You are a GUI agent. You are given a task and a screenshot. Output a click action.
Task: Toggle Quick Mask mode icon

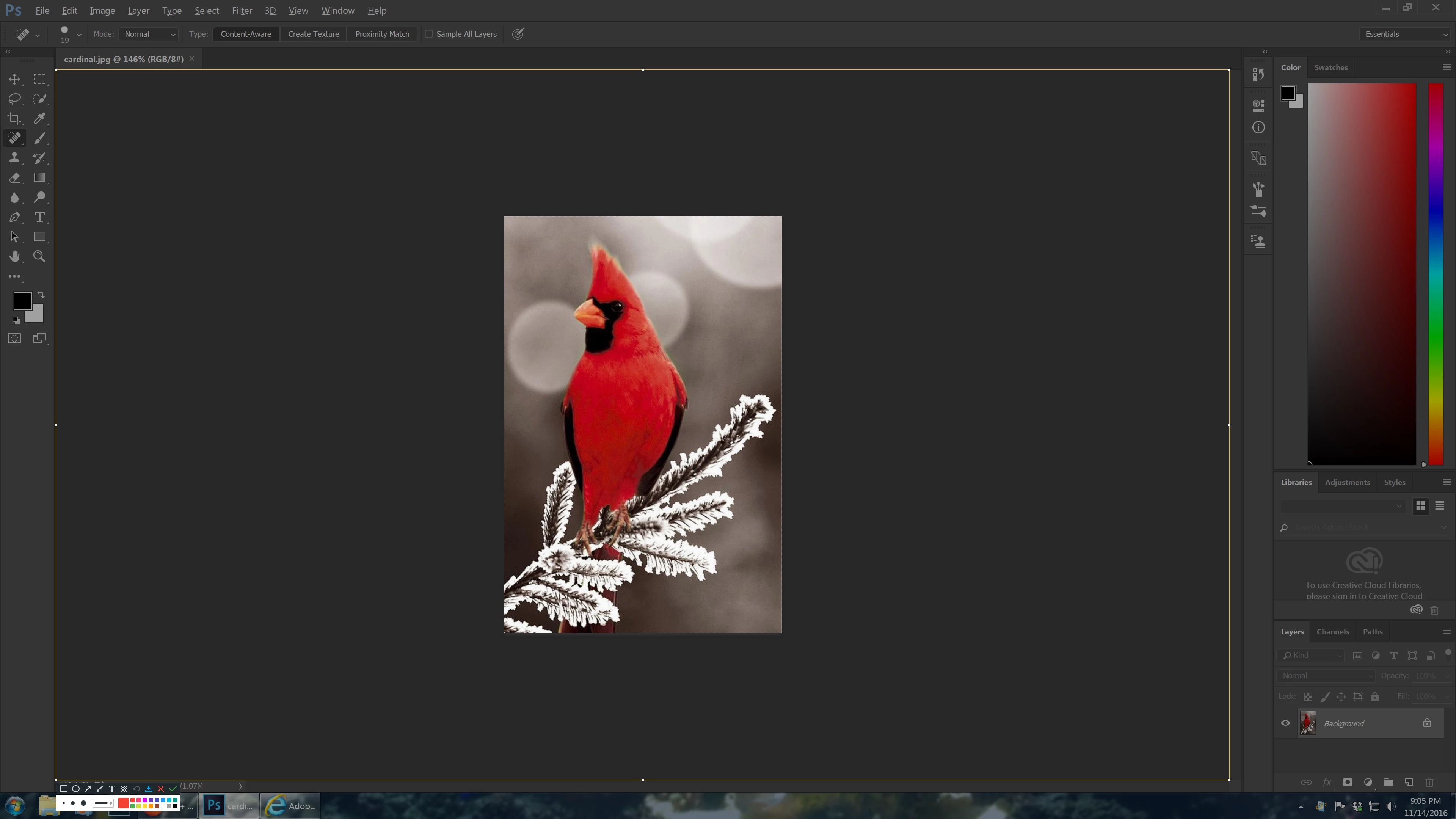pyautogui.click(x=14, y=339)
